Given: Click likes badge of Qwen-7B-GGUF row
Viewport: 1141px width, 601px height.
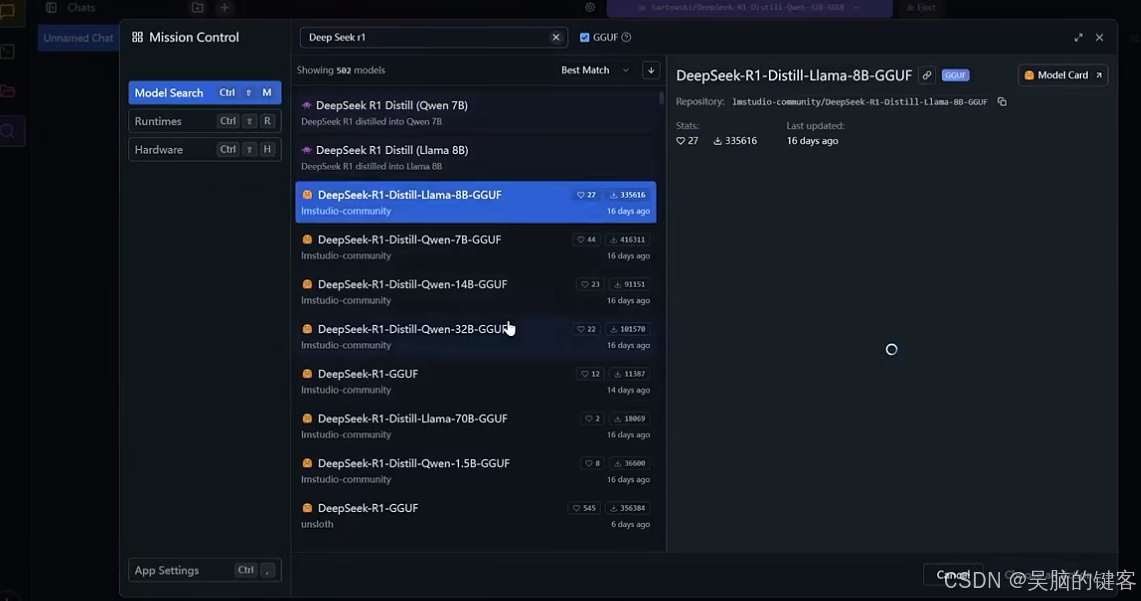Looking at the screenshot, I should point(587,239).
